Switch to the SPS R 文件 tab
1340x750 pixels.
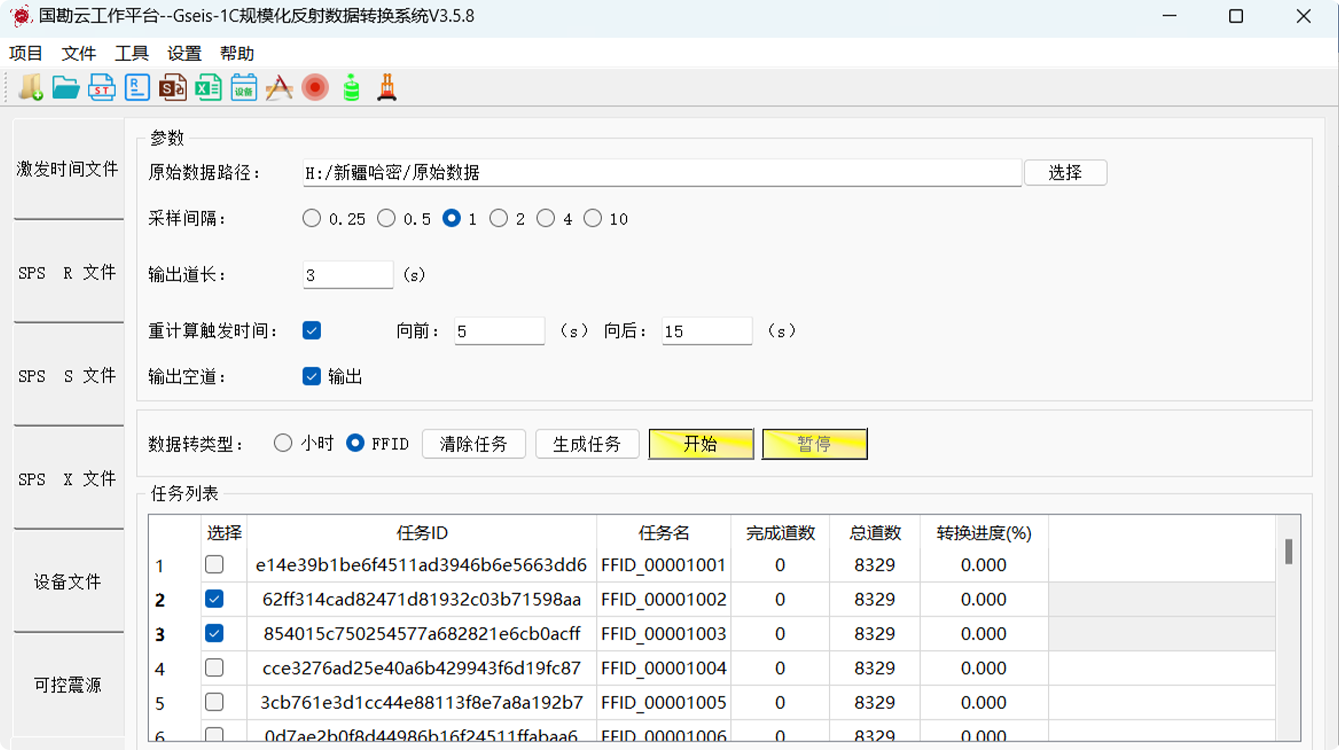pyautogui.click(x=68, y=272)
